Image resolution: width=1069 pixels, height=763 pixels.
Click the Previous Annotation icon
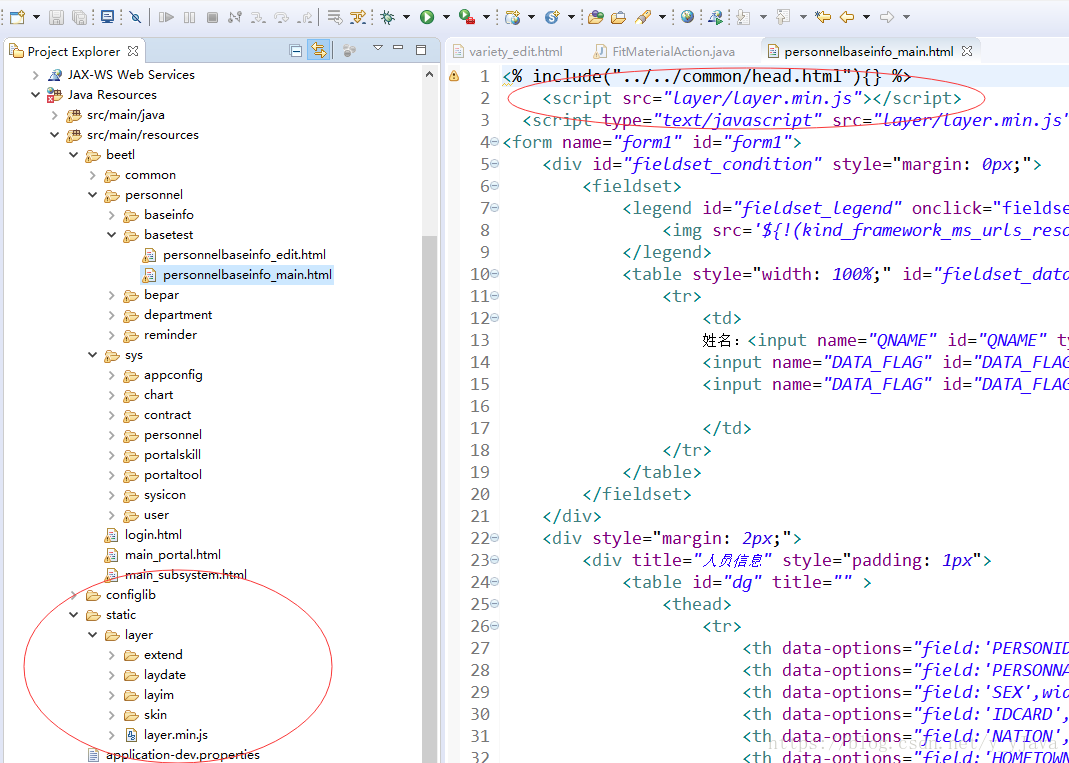pyautogui.click(x=783, y=16)
